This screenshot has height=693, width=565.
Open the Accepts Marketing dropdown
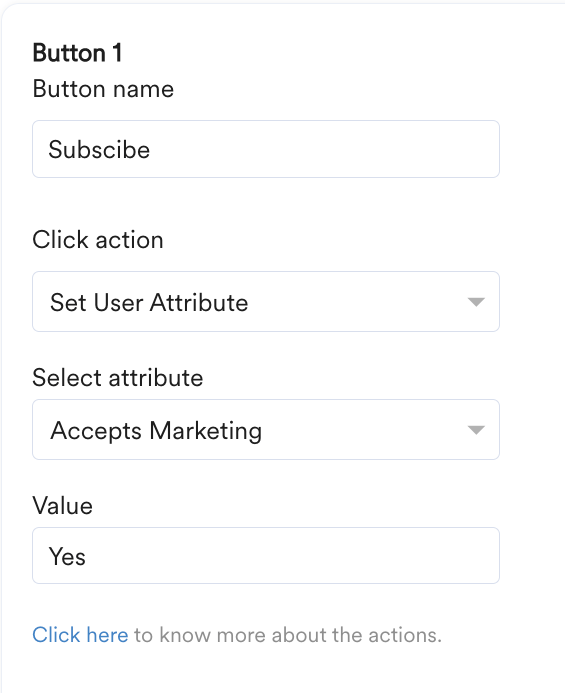tap(266, 430)
